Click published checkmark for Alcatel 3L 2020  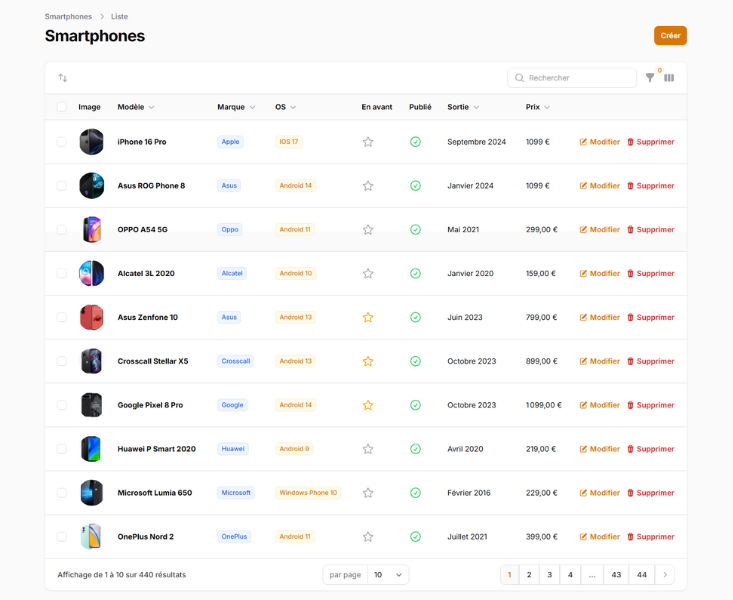[415, 273]
